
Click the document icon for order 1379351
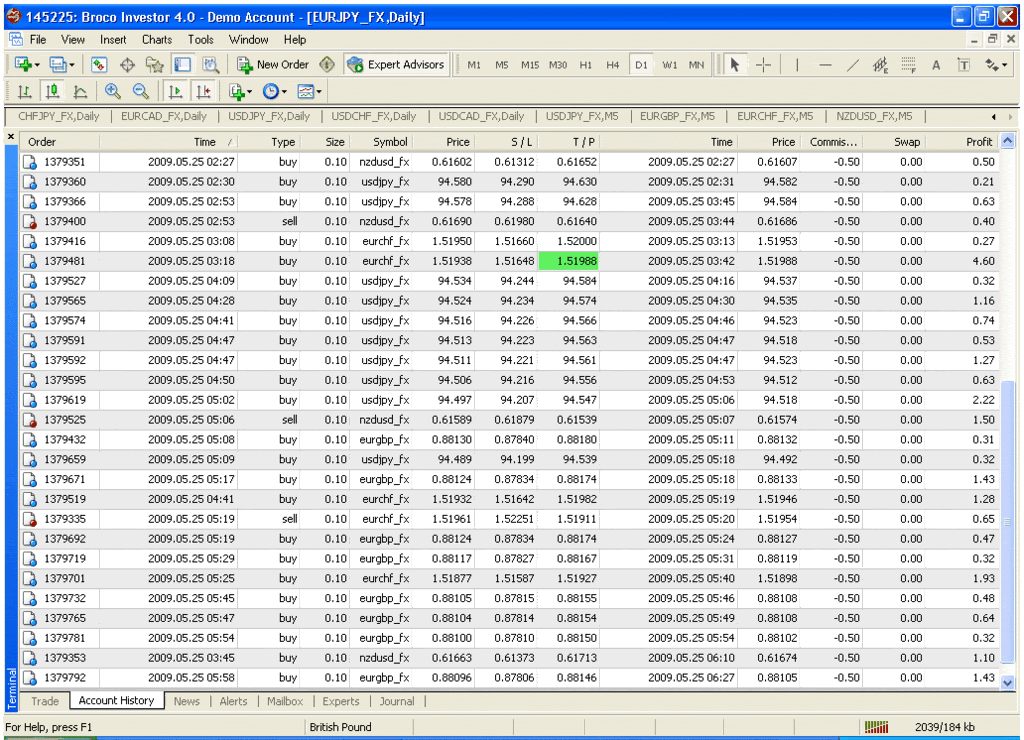pos(29,162)
